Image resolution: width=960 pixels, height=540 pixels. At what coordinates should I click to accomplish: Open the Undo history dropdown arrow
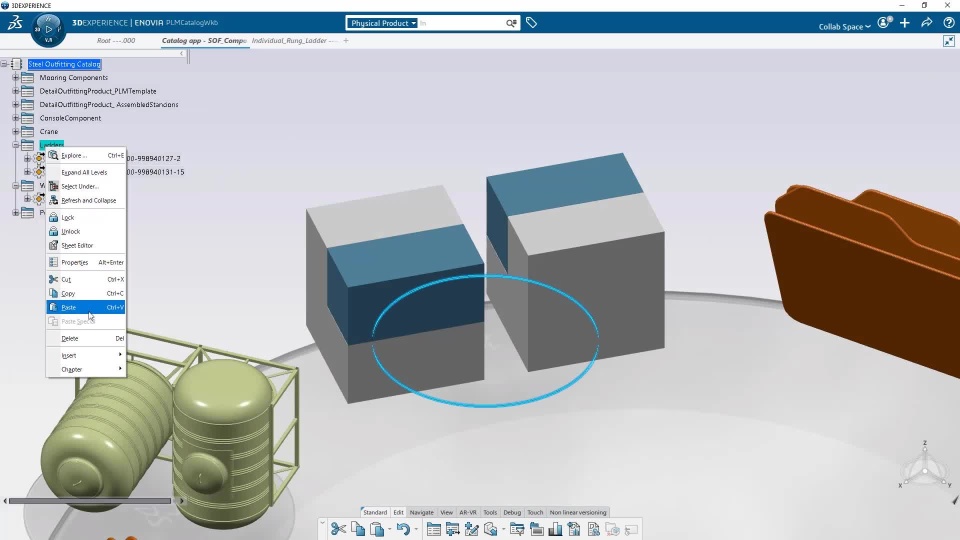416,530
